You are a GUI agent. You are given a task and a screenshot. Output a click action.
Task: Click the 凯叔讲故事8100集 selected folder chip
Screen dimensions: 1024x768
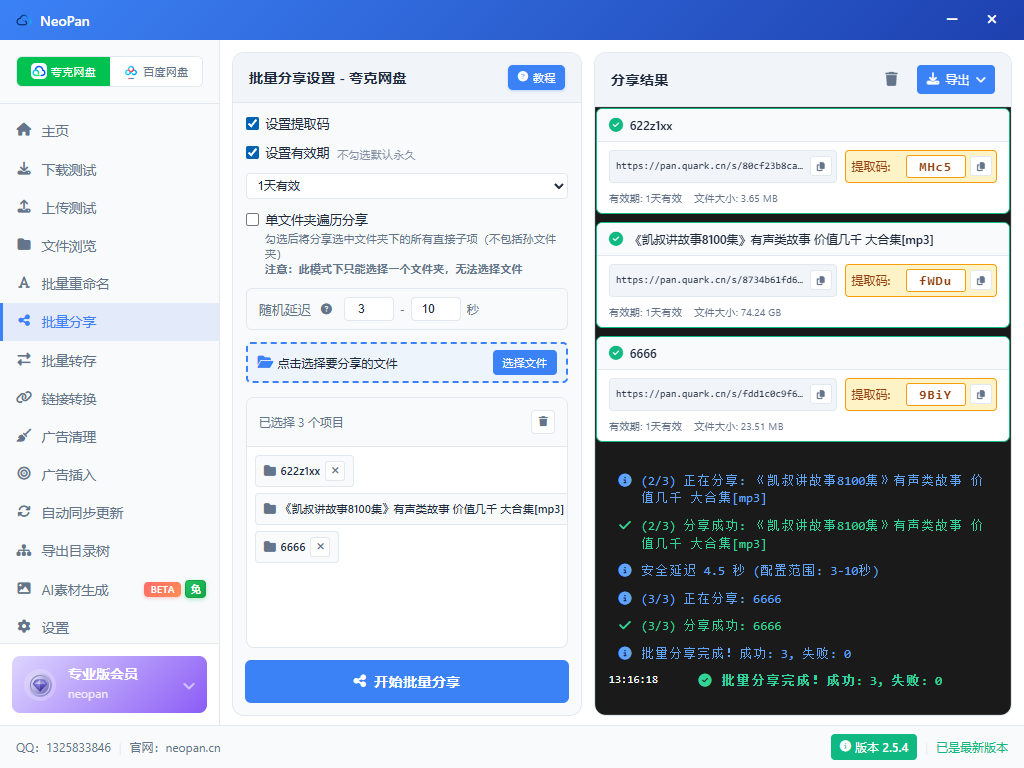pos(411,509)
